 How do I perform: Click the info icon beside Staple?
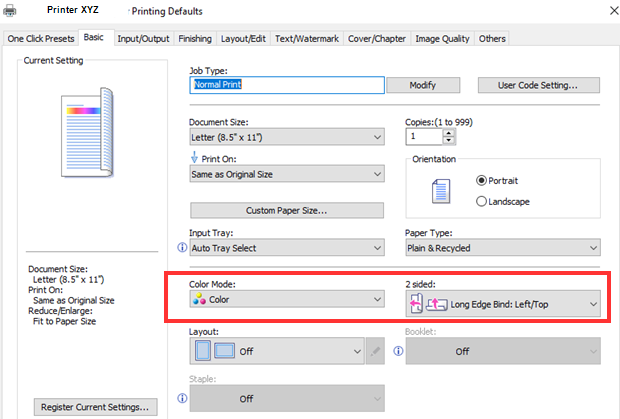coord(182,398)
